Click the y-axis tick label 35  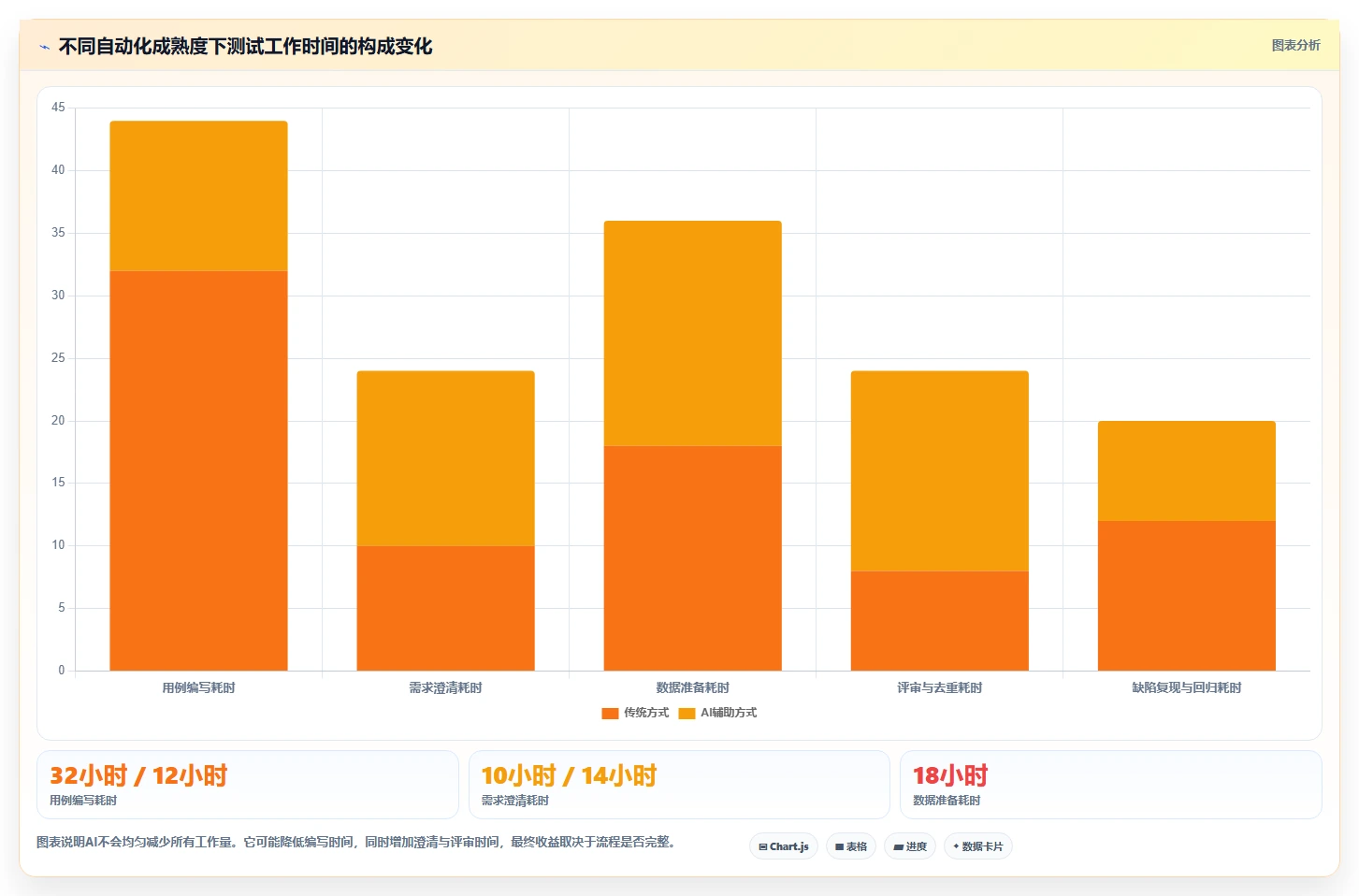pyautogui.click(x=58, y=233)
